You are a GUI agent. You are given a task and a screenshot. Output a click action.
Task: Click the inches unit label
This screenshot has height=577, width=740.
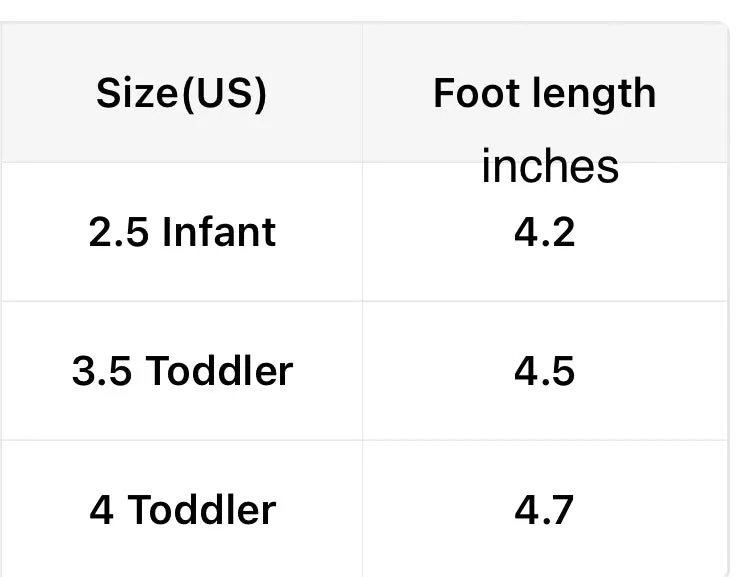(x=549, y=166)
